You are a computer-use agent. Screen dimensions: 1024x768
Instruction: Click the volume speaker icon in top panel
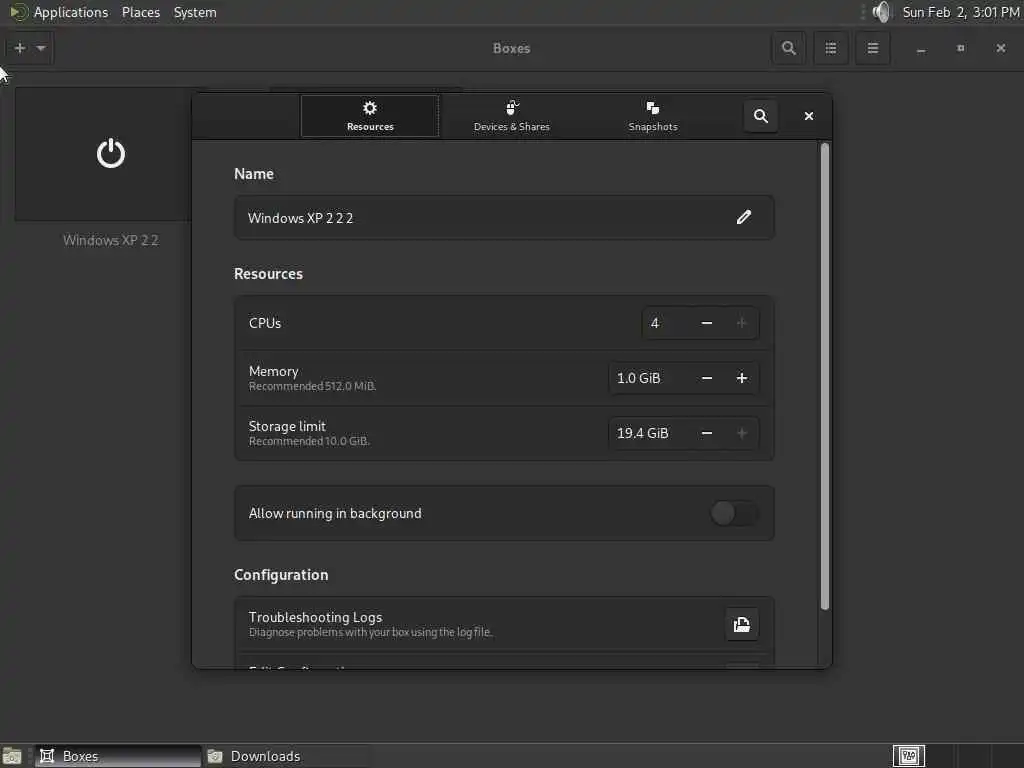[x=882, y=12]
